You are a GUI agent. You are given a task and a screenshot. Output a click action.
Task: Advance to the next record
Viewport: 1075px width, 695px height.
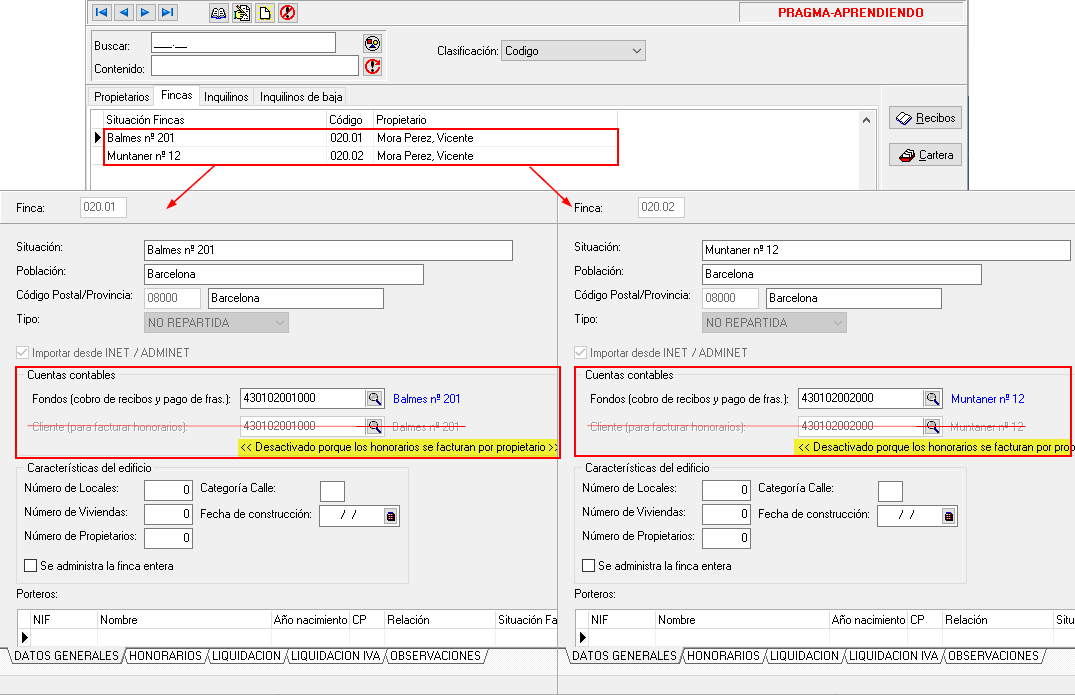coord(145,13)
